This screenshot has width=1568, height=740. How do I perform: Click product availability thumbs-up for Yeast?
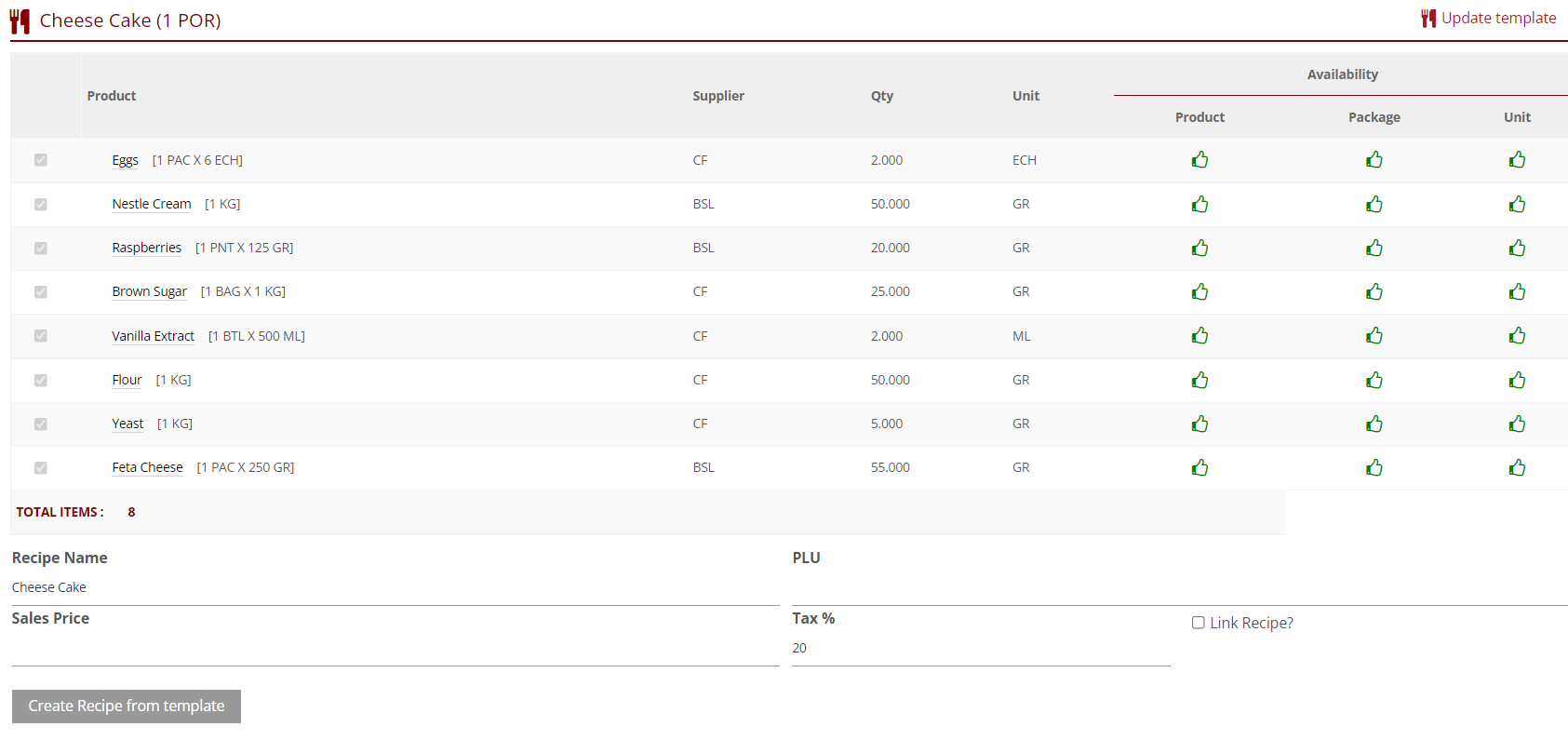[x=1199, y=424]
